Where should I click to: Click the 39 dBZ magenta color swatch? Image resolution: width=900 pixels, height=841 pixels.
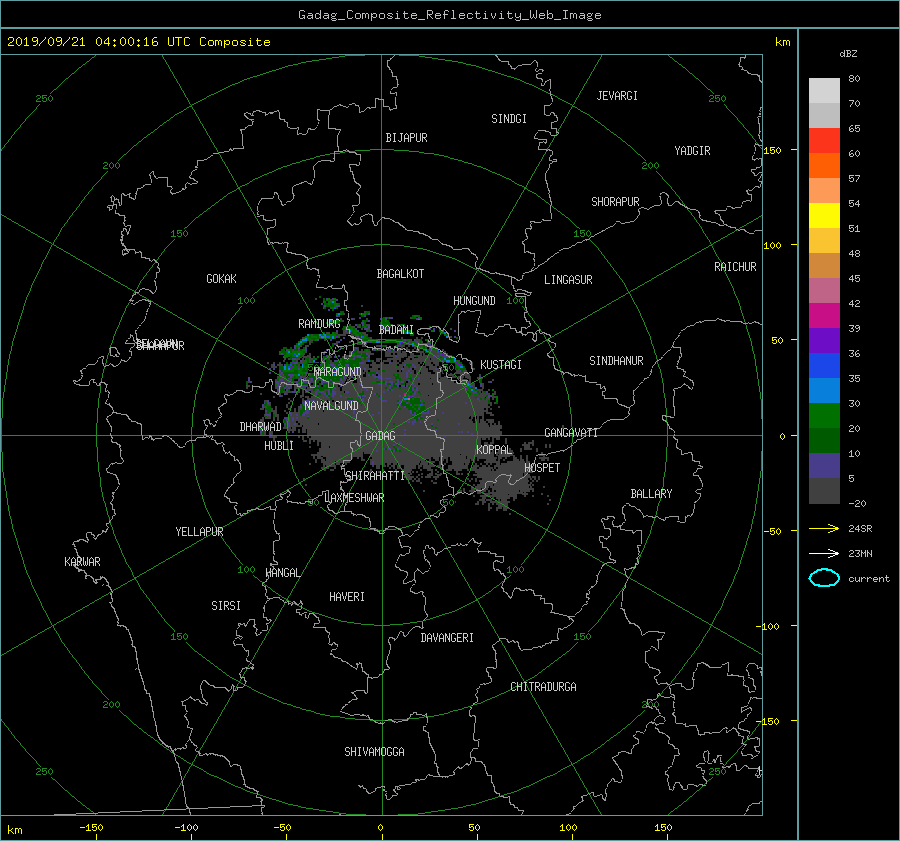click(824, 316)
